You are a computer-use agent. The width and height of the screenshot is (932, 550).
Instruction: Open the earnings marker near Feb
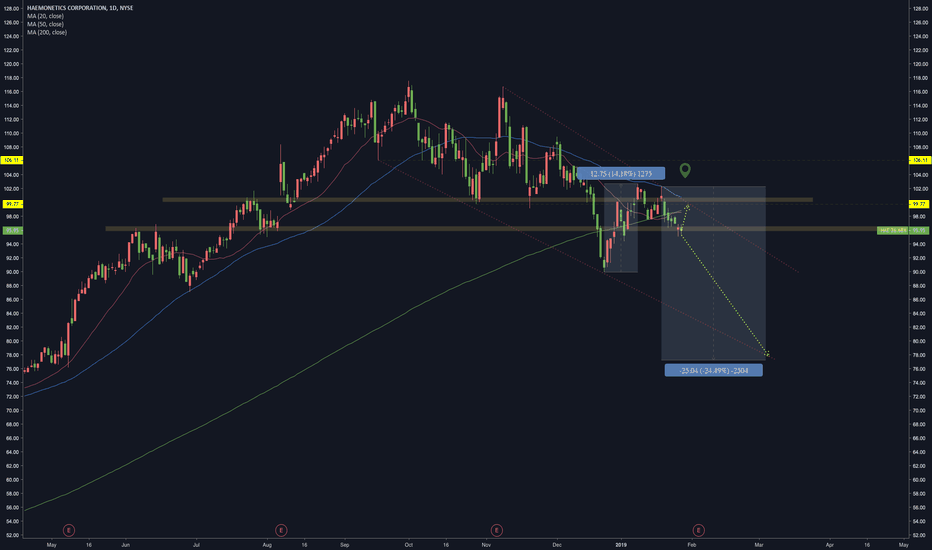[698, 530]
